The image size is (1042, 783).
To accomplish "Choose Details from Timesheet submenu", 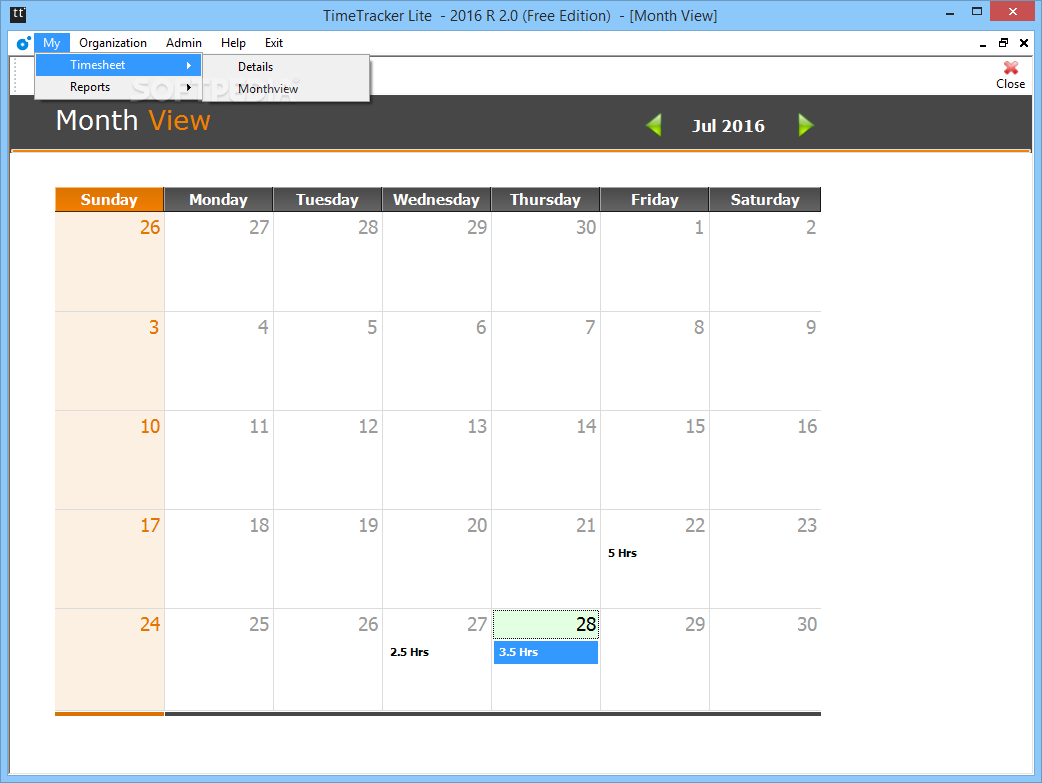I will (286, 66).
